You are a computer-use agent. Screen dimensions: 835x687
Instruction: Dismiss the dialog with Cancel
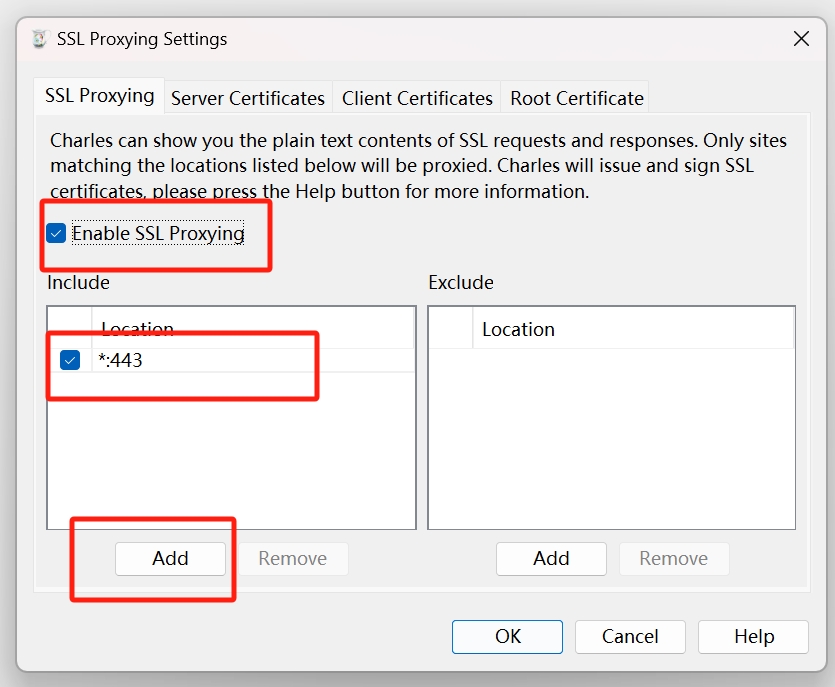[630, 636]
